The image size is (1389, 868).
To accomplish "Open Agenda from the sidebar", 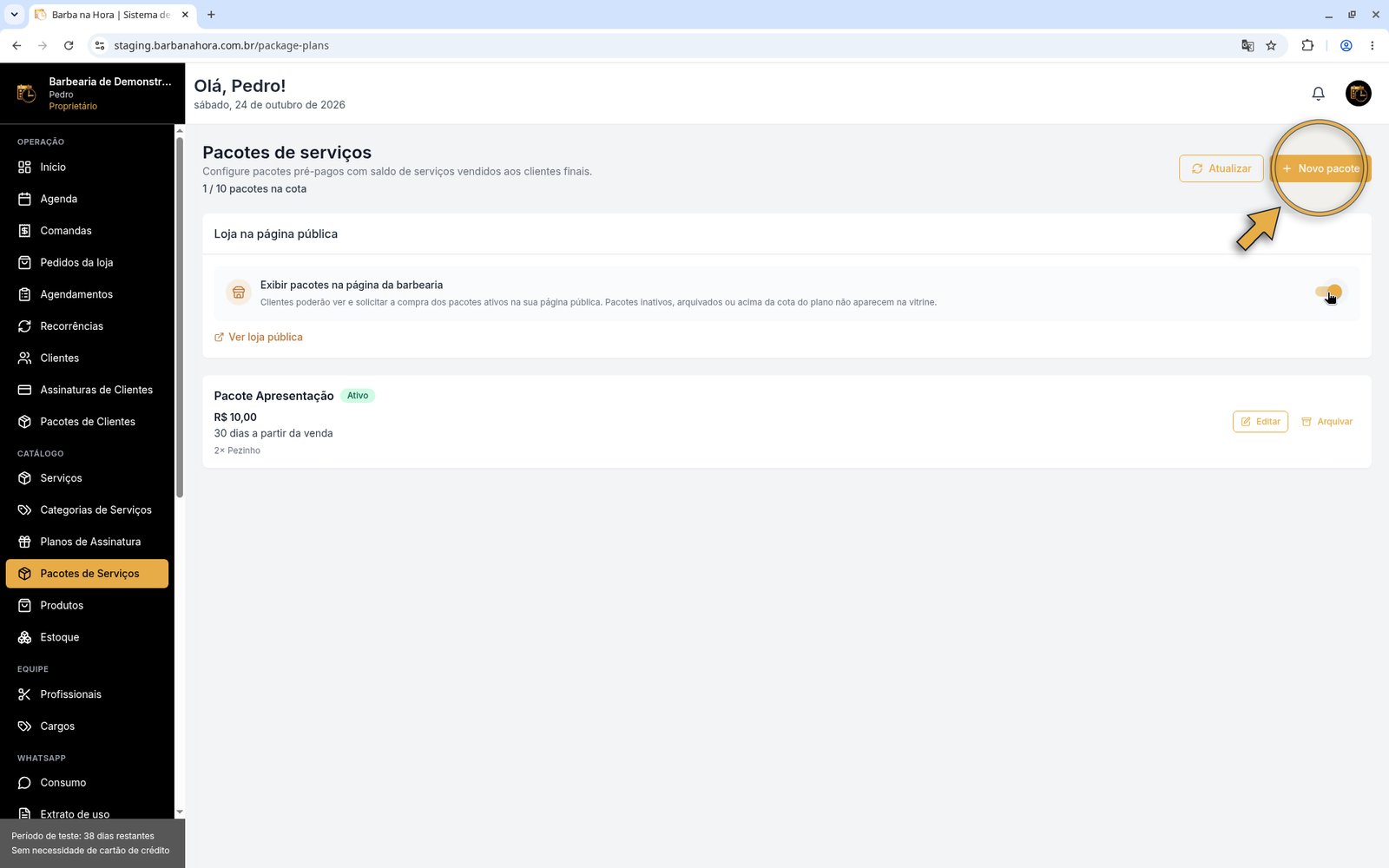I will [87, 199].
